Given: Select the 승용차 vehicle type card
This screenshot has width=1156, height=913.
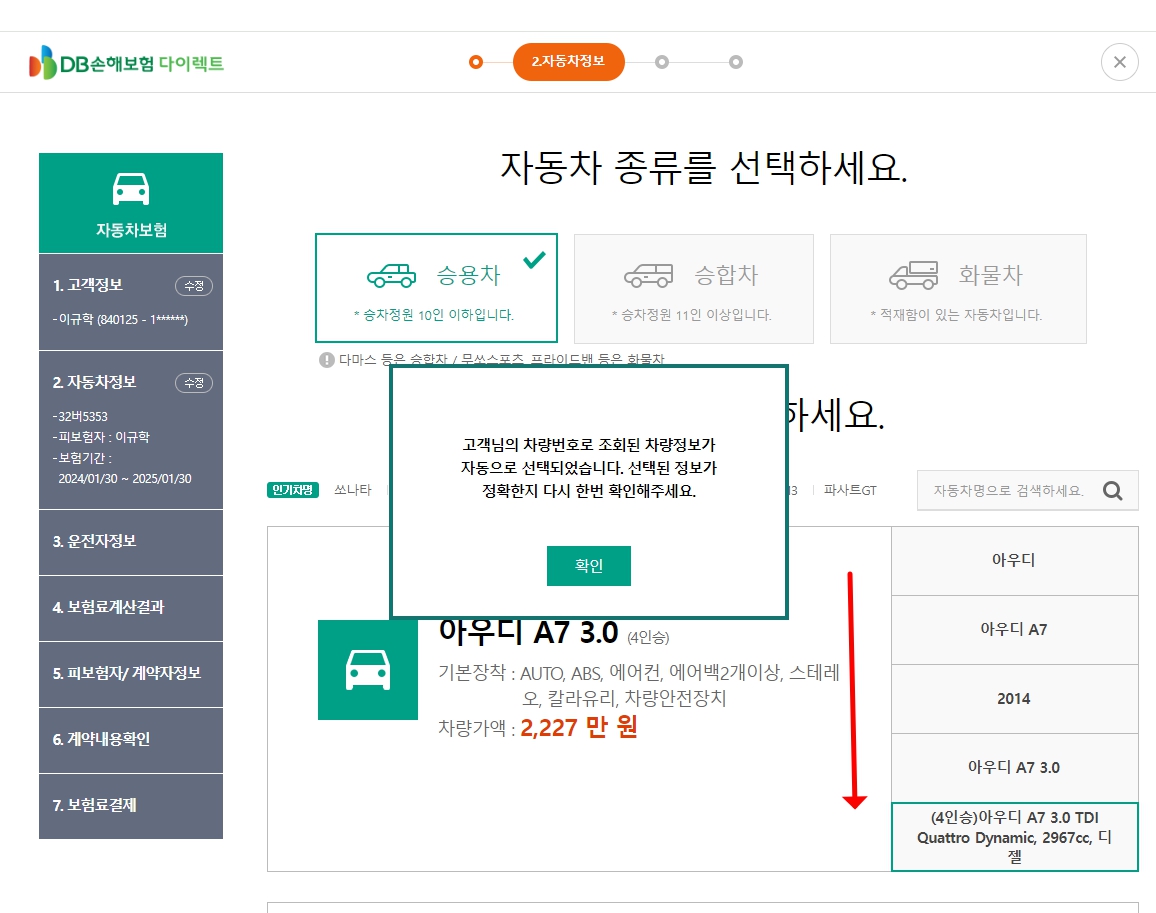Looking at the screenshot, I should coord(436,288).
